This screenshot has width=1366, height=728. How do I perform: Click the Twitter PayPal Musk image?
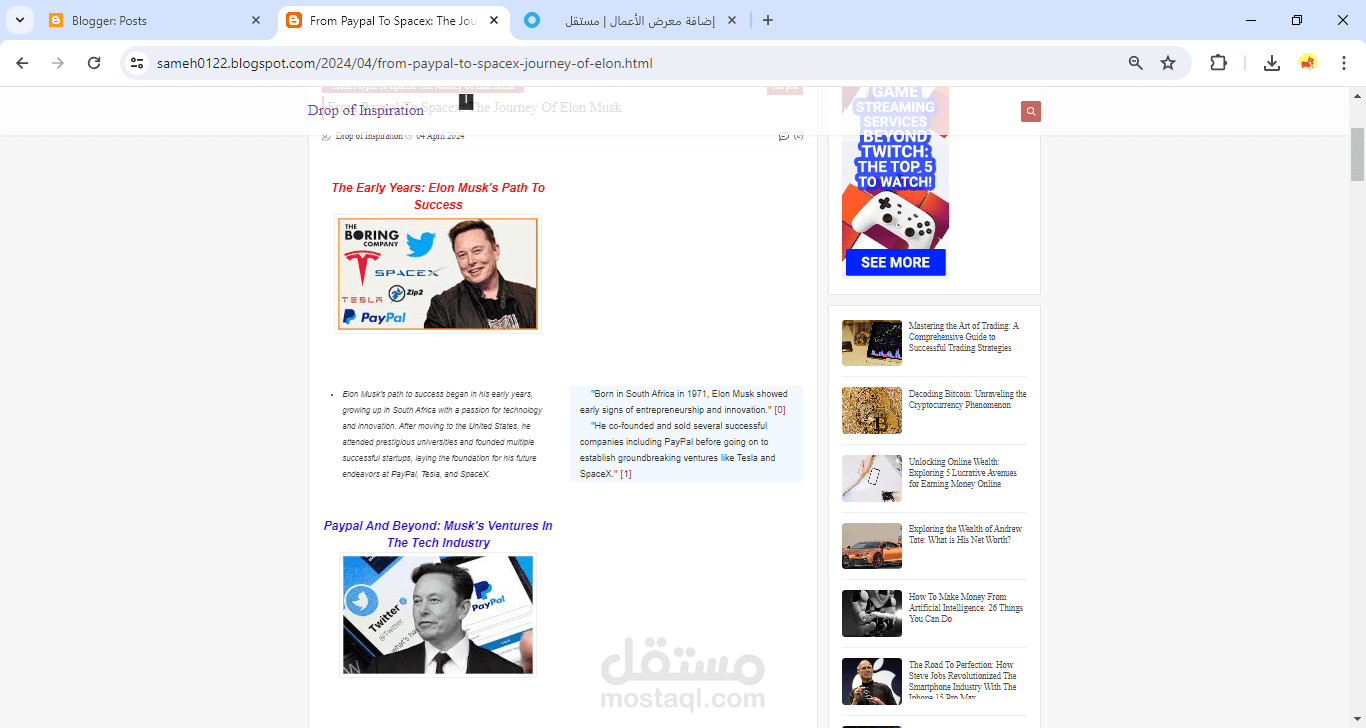tap(438, 615)
